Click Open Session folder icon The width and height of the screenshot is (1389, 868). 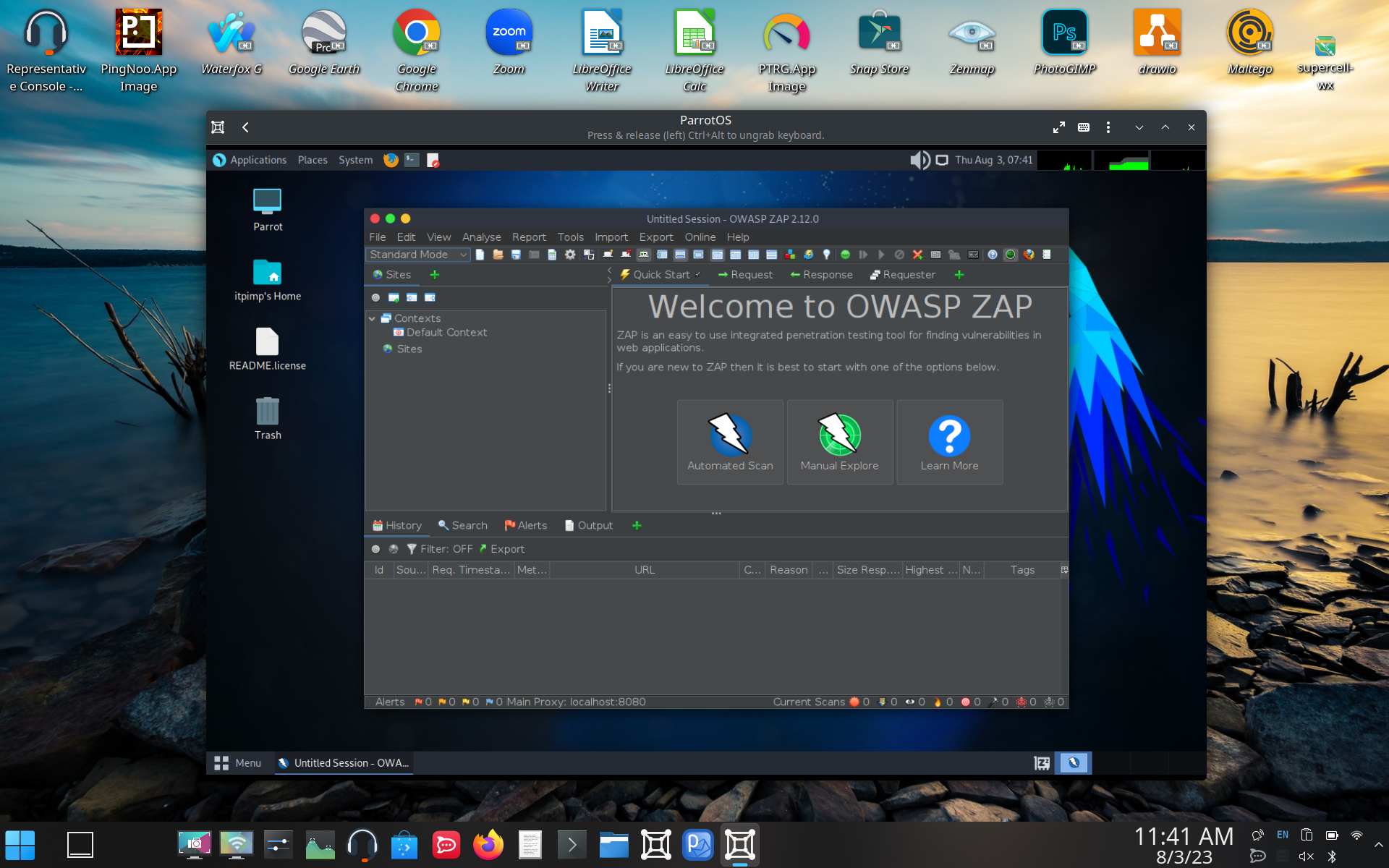click(498, 255)
